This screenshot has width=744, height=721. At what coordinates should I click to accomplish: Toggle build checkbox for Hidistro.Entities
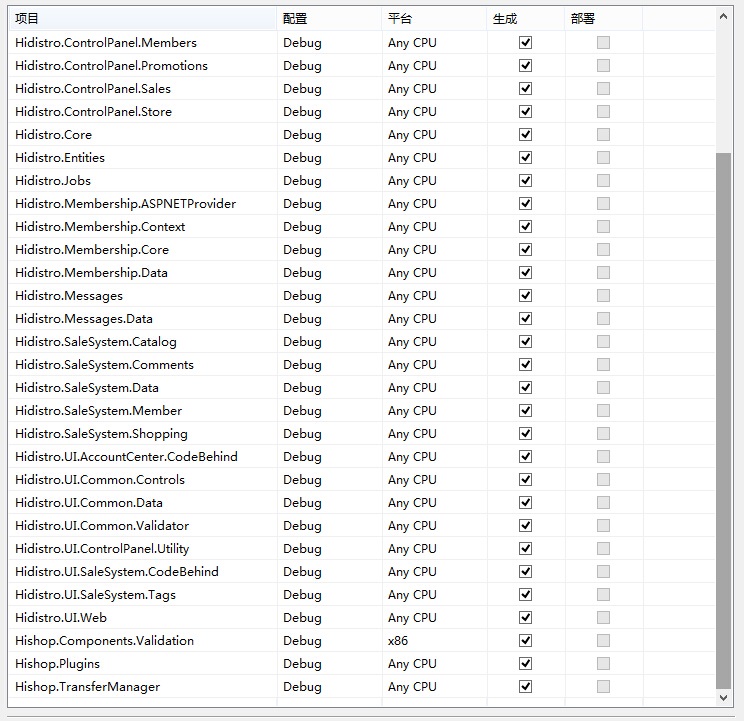coord(525,157)
